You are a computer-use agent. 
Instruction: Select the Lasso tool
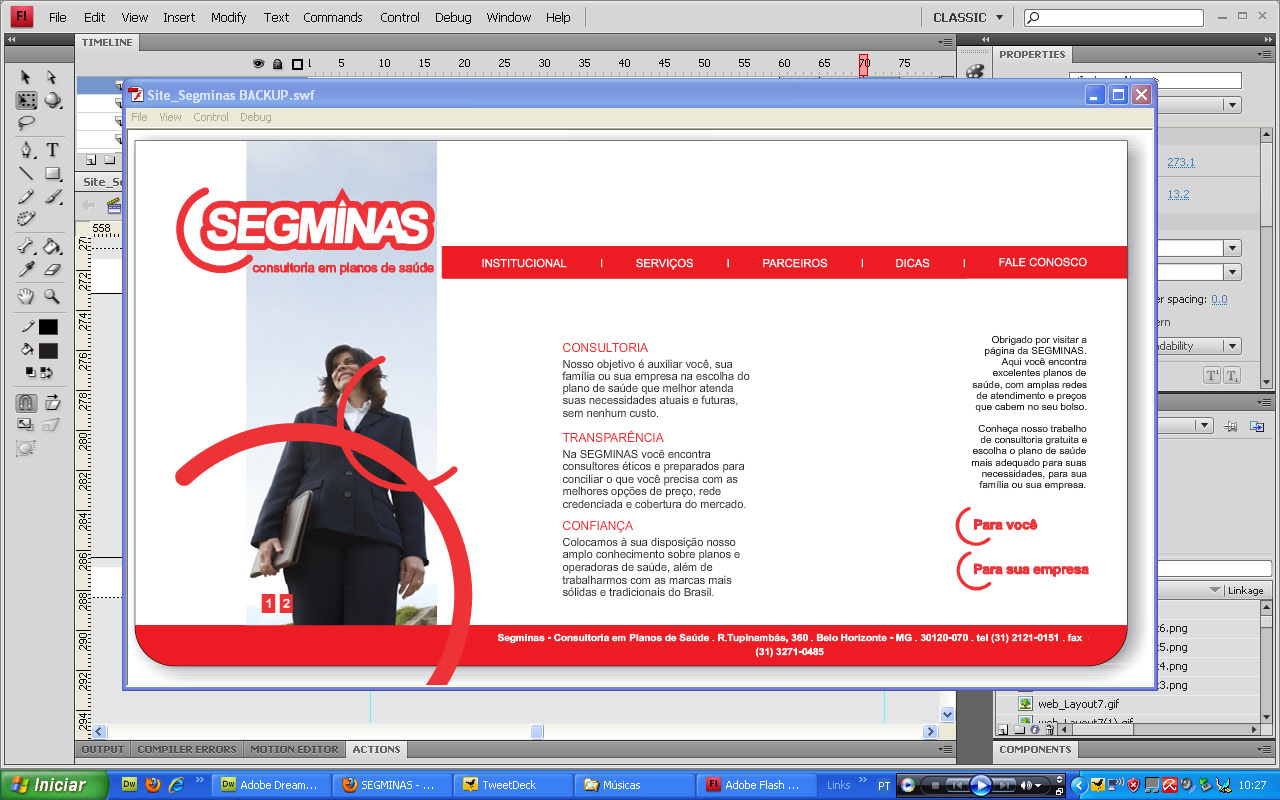pos(26,123)
